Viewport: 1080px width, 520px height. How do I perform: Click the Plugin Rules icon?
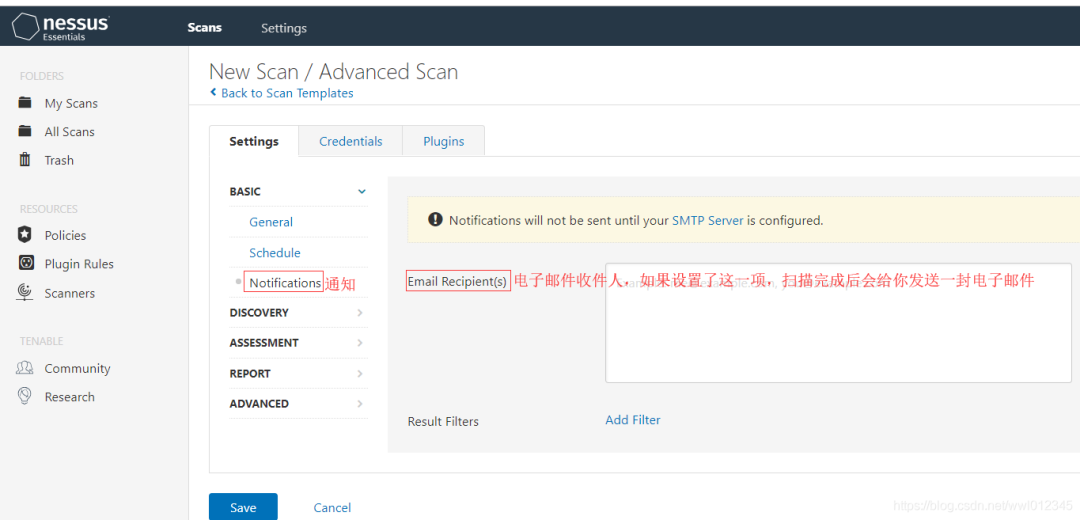click(x=25, y=263)
